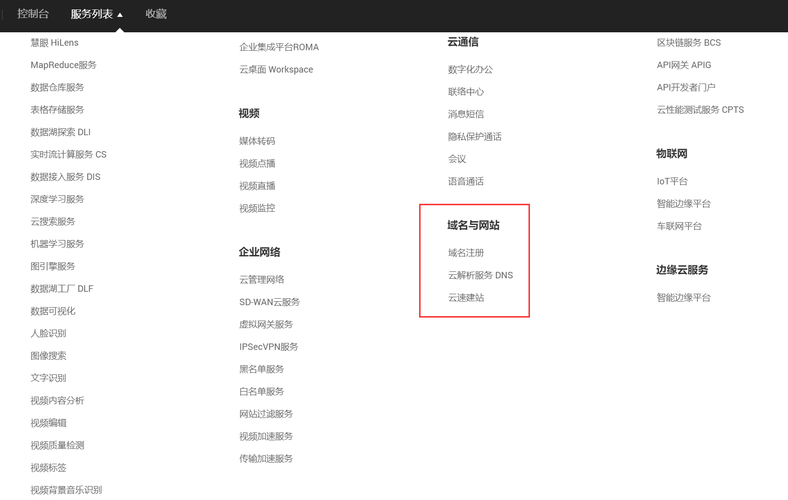The width and height of the screenshot is (788, 500).
Task: Click the 企业网络 category heading
Action: (x=260, y=252)
